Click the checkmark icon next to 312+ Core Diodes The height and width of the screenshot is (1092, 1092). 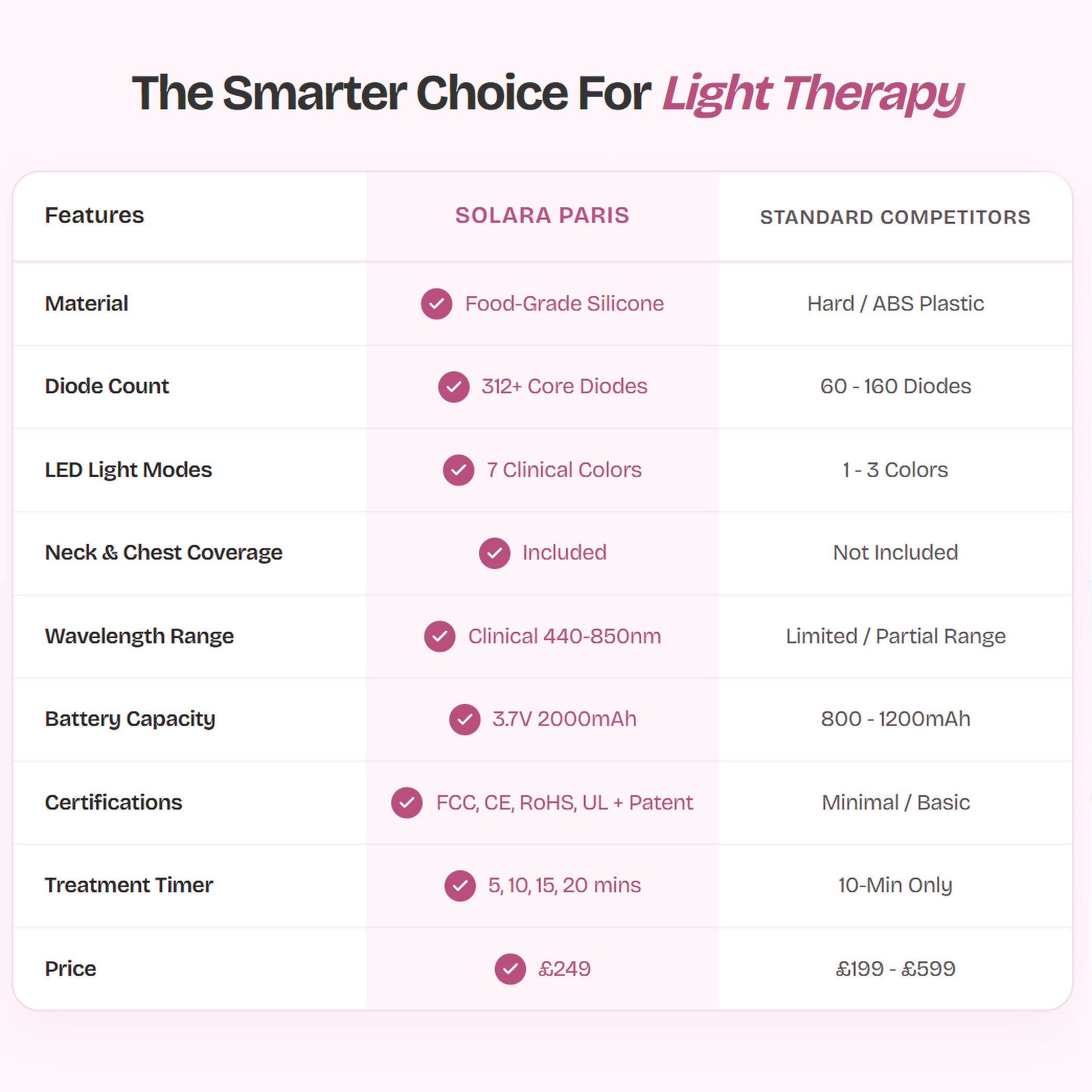[454, 386]
